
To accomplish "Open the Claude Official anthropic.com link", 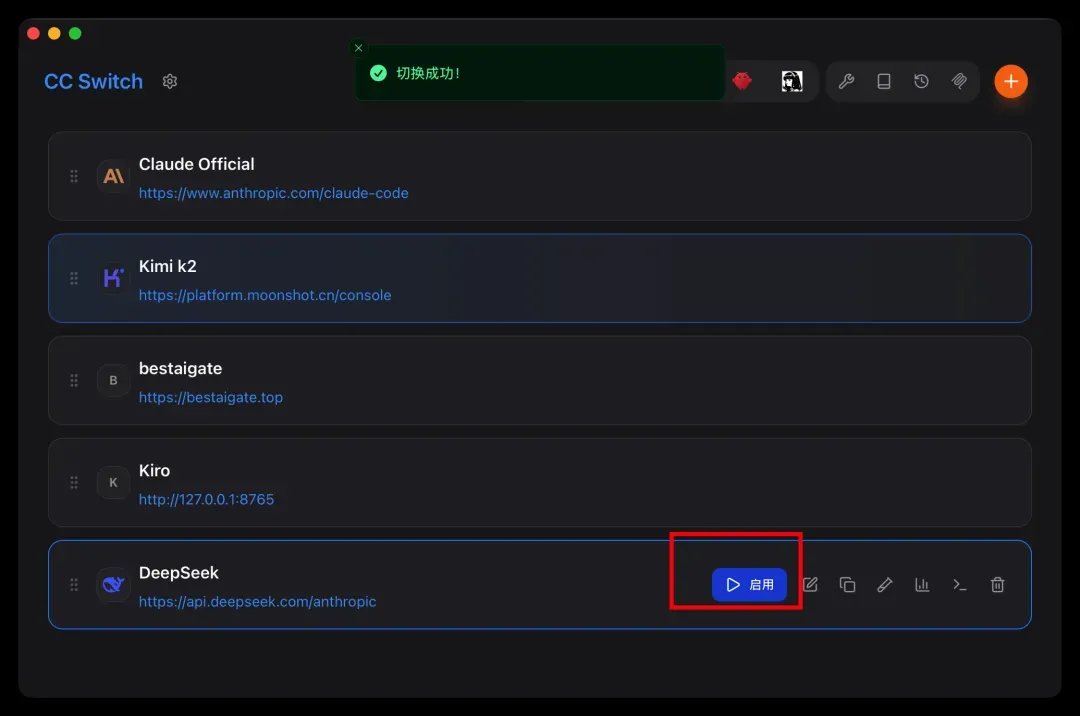I will click(273, 193).
